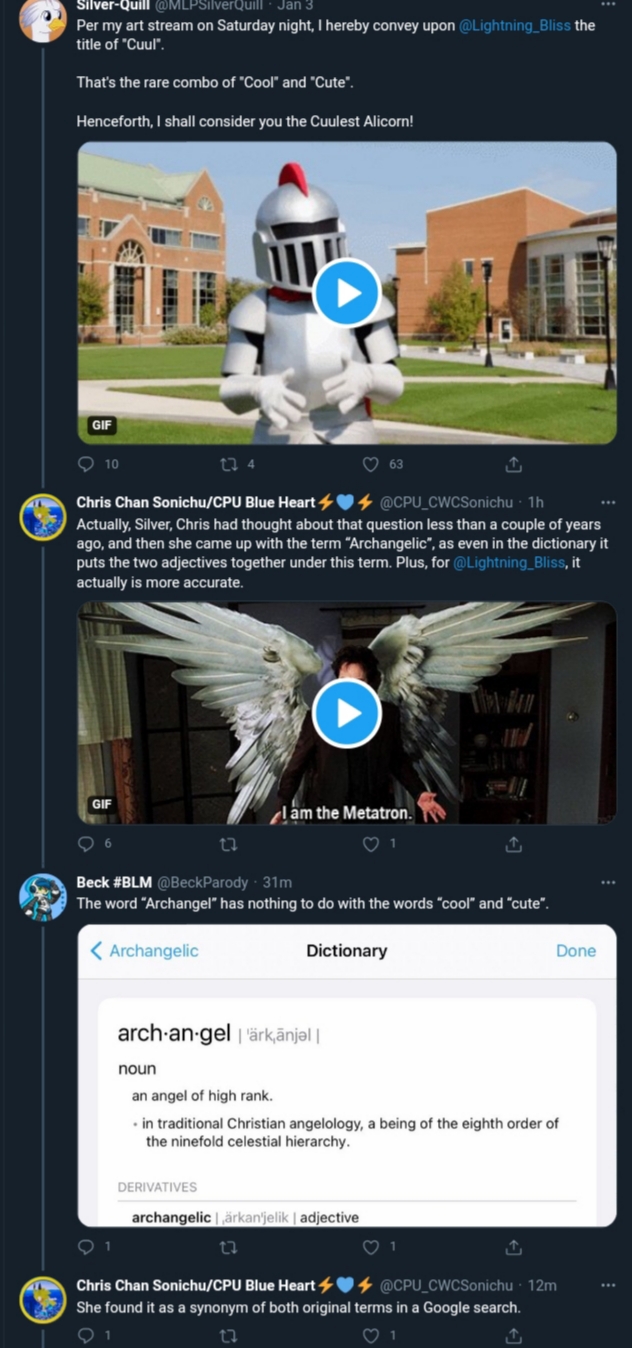Open more options on Beck #BLM's tweet
This screenshot has width=632, height=1348.
click(x=608, y=882)
